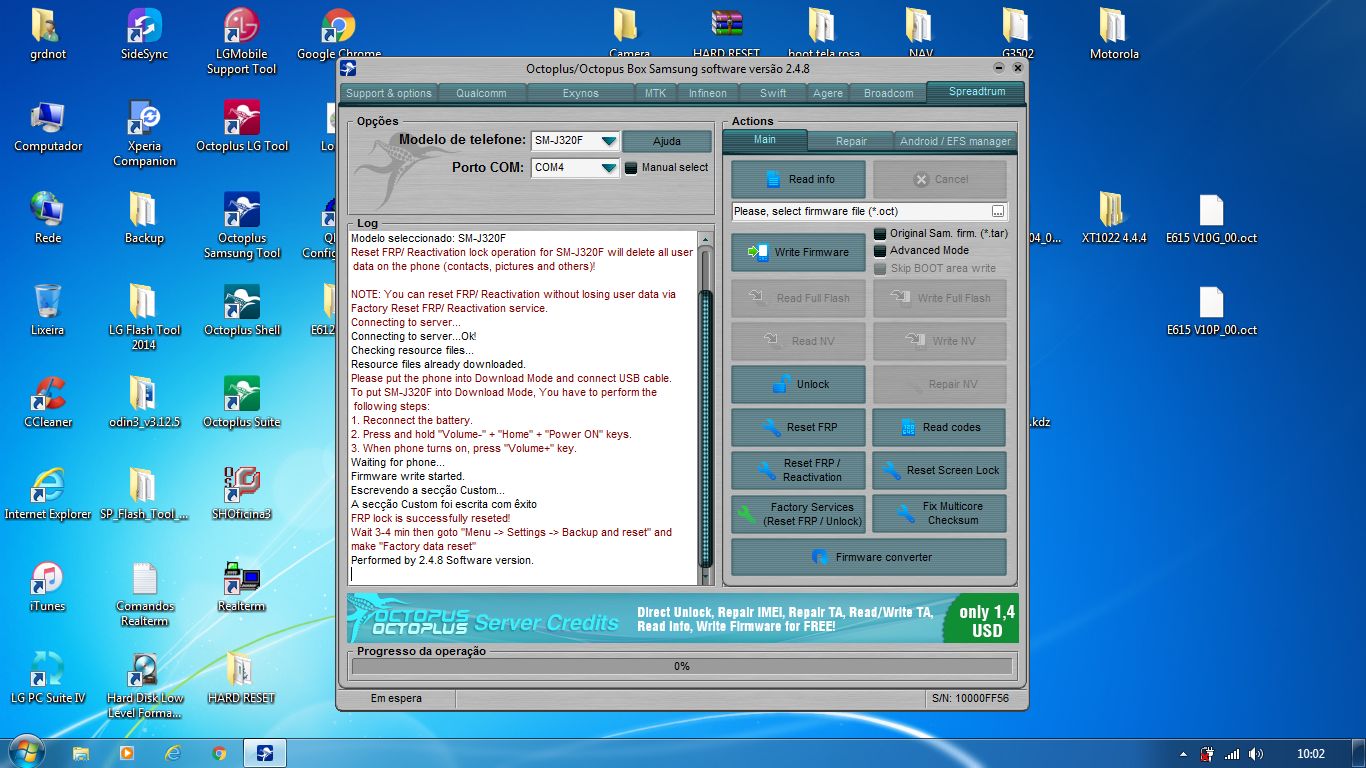The width and height of the screenshot is (1366, 768).
Task: Open iTunes desktop shortcut
Action: (x=48, y=587)
